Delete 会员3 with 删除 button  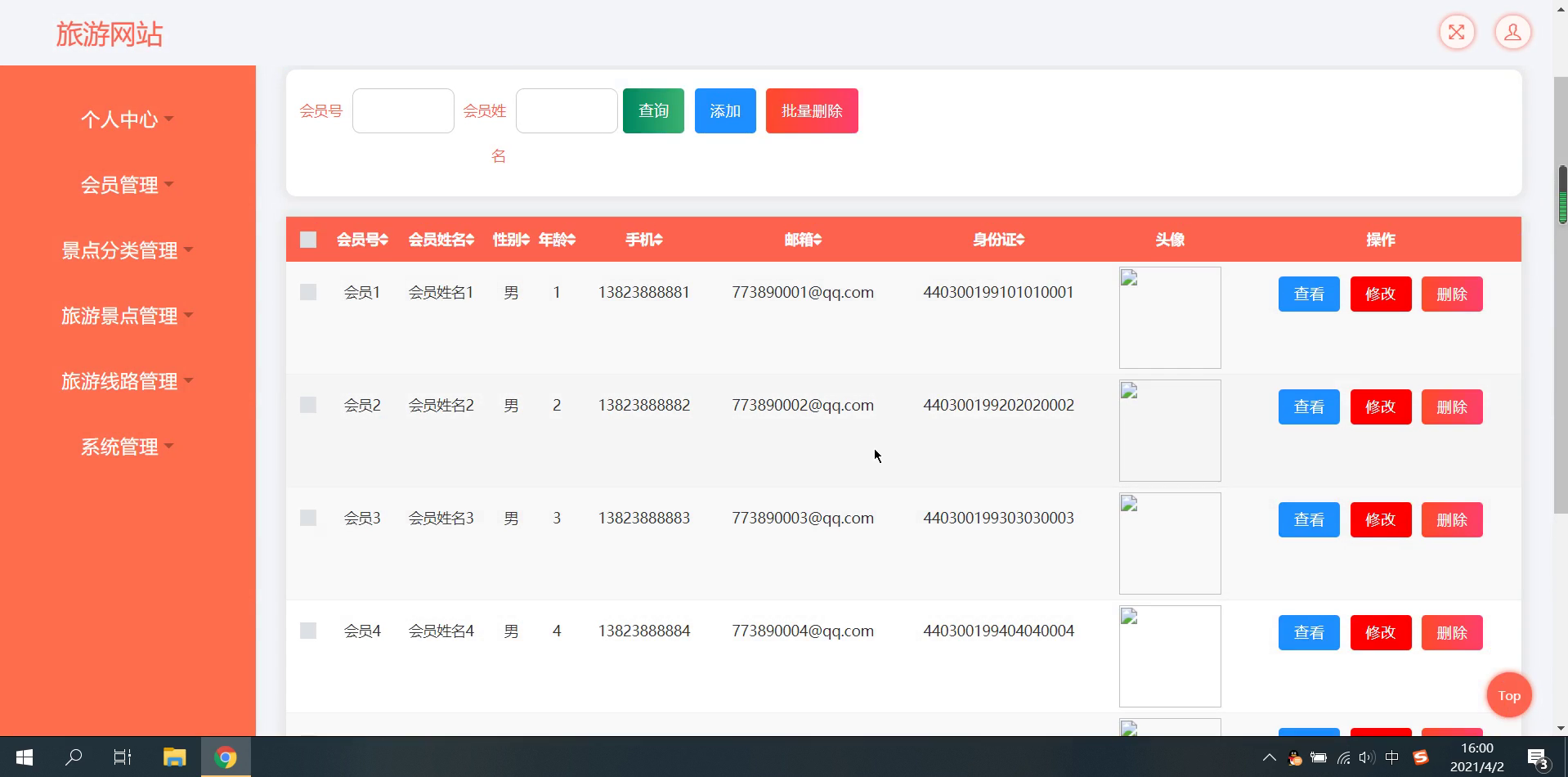(1452, 519)
